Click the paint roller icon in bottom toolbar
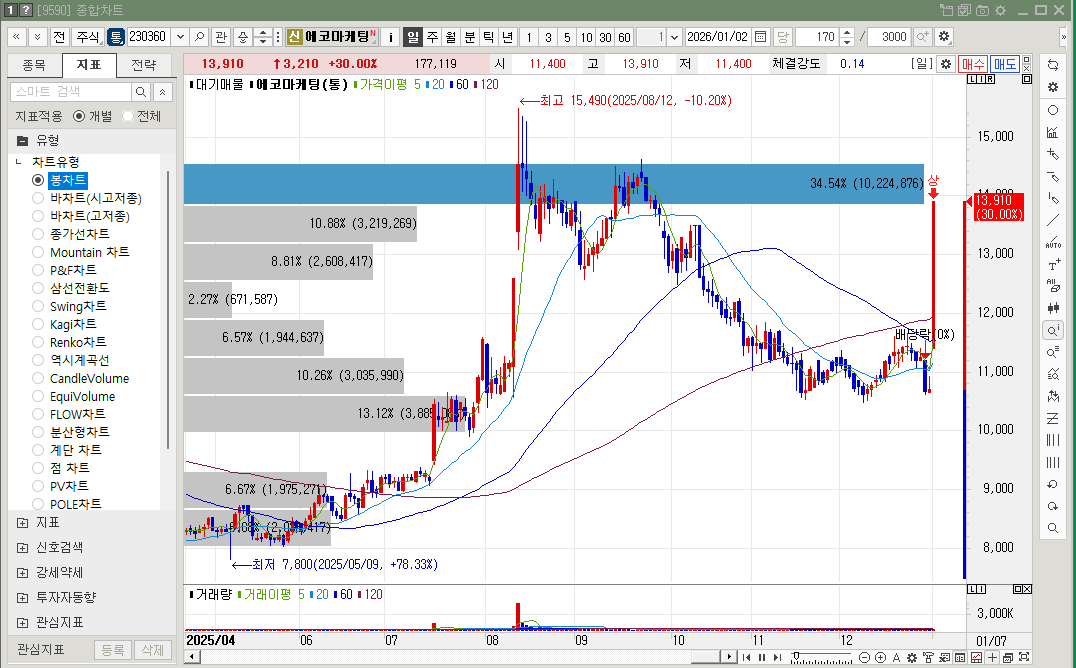Viewport: 1076px width, 668px height. pos(928,658)
